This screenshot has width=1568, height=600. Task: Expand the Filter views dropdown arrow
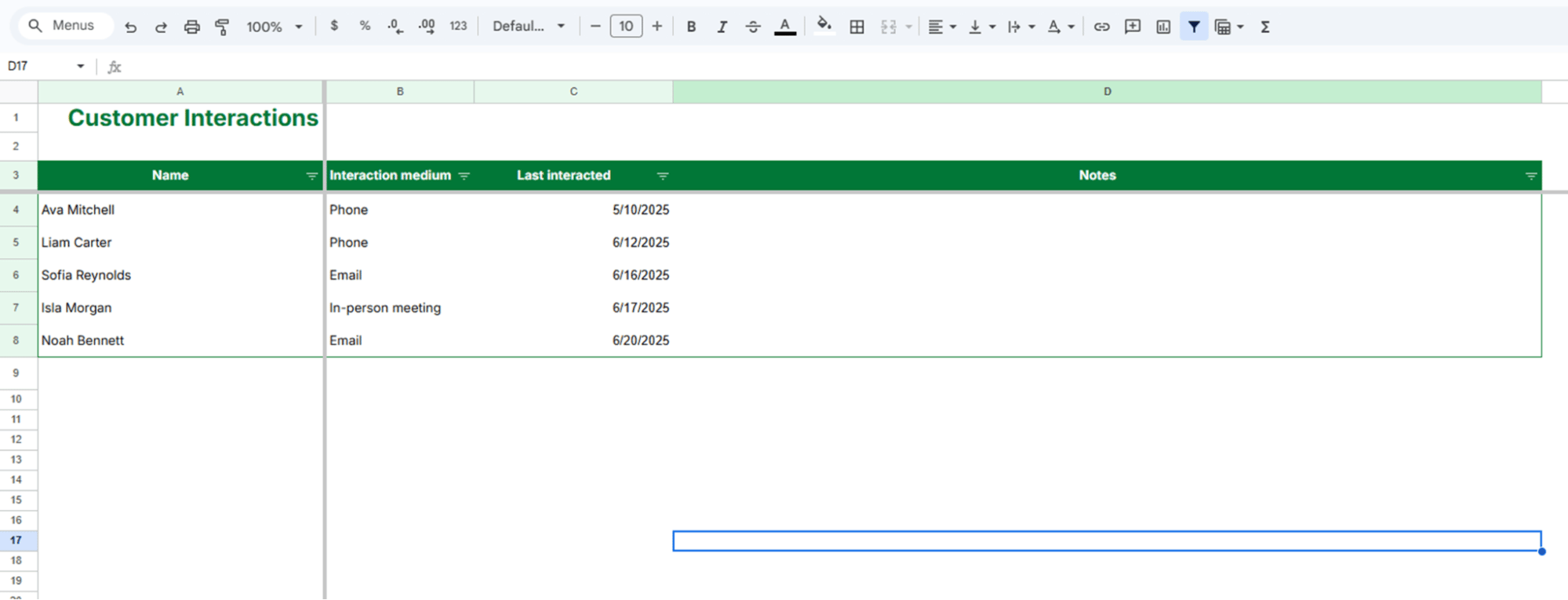click(x=1240, y=27)
